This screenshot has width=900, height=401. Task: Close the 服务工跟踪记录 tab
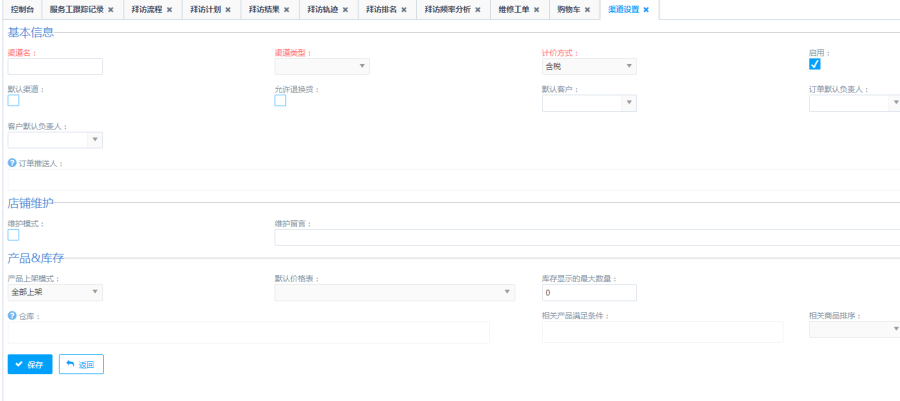(x=110, y=10)
